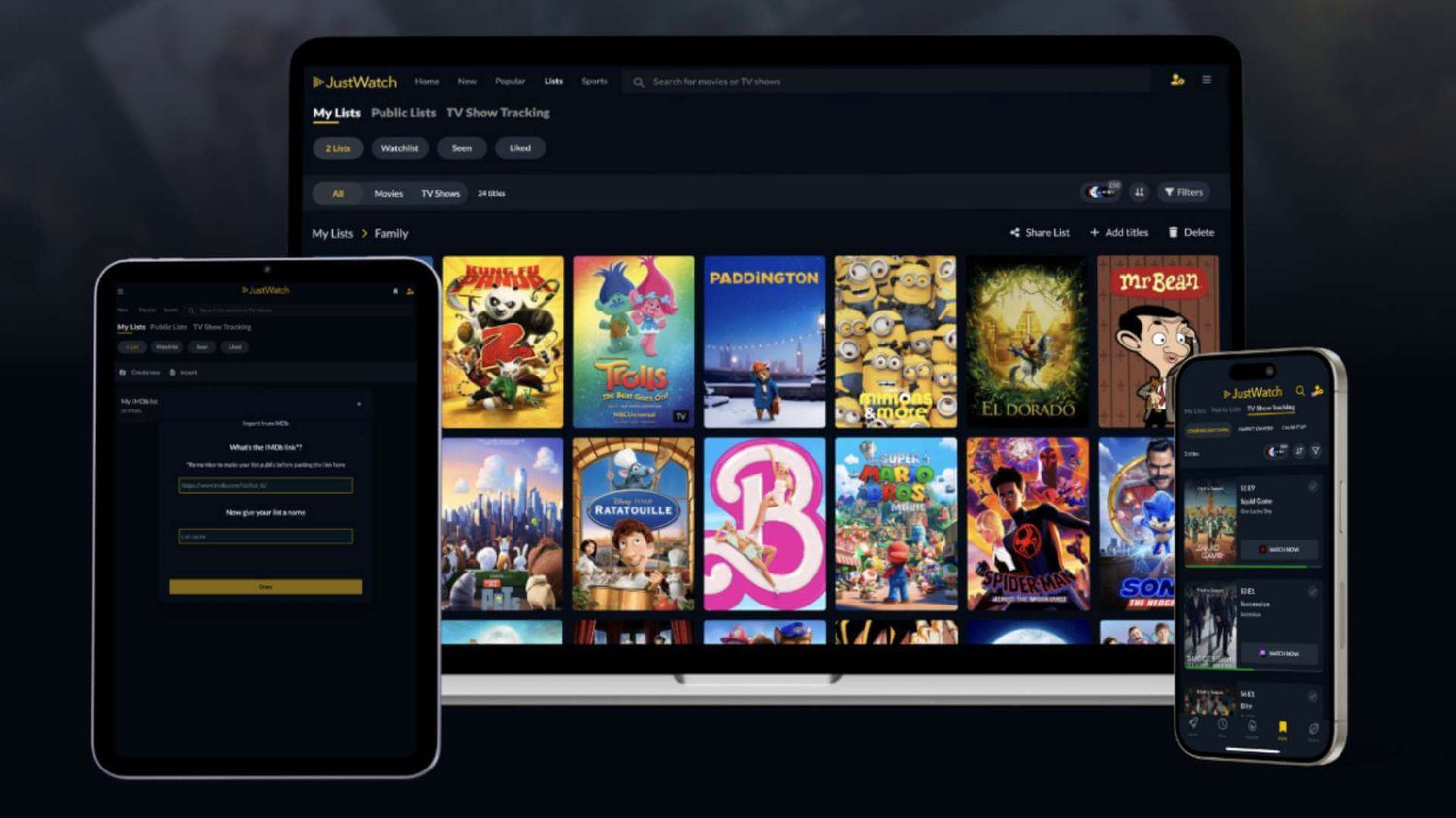The width and height of the screenshot is (1456, 818).
Task: Open the hamburger menu on the laptop screen
Action: [1207, 80]
